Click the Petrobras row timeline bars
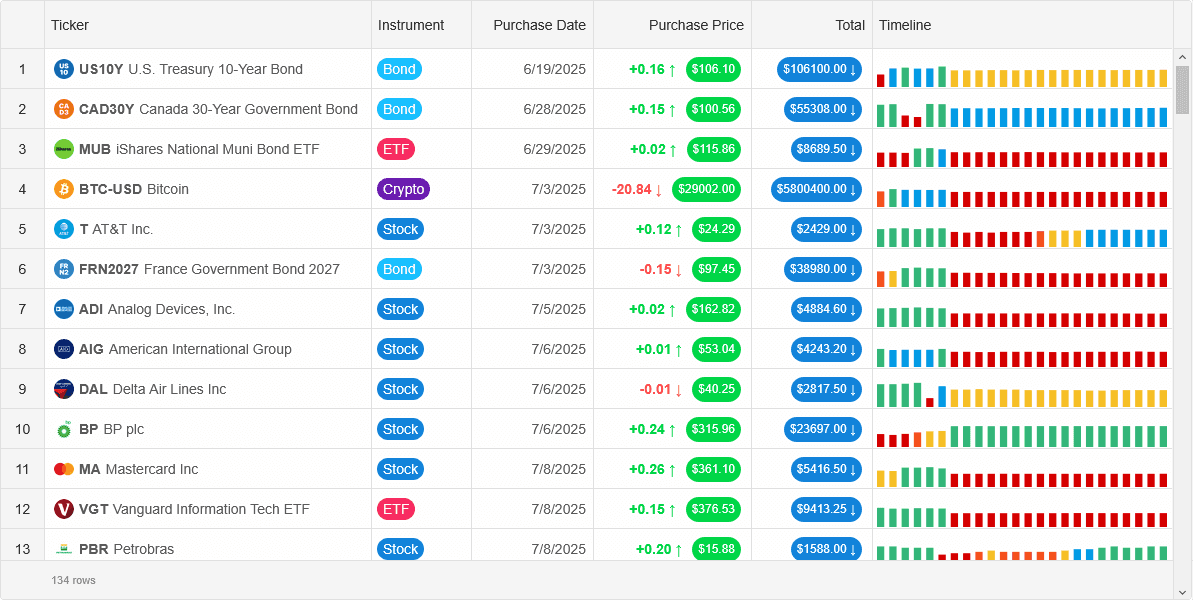This screenshot has height=600, width=1193. pyautogui.click(x=1022, y=553)
